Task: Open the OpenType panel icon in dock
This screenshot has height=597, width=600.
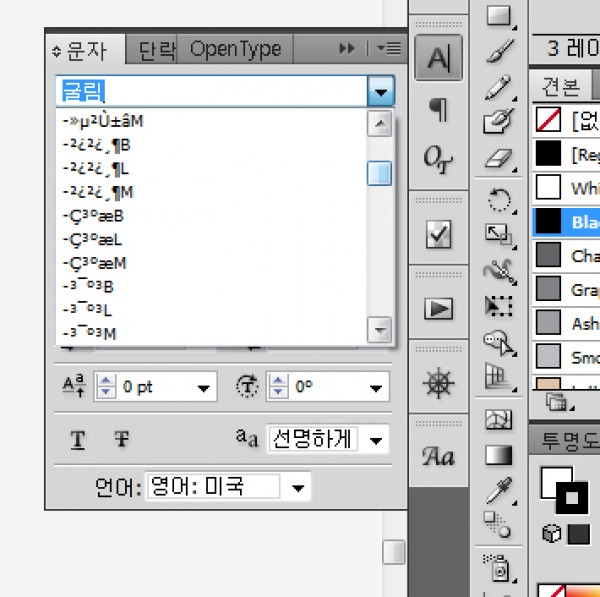Action: 439,158
